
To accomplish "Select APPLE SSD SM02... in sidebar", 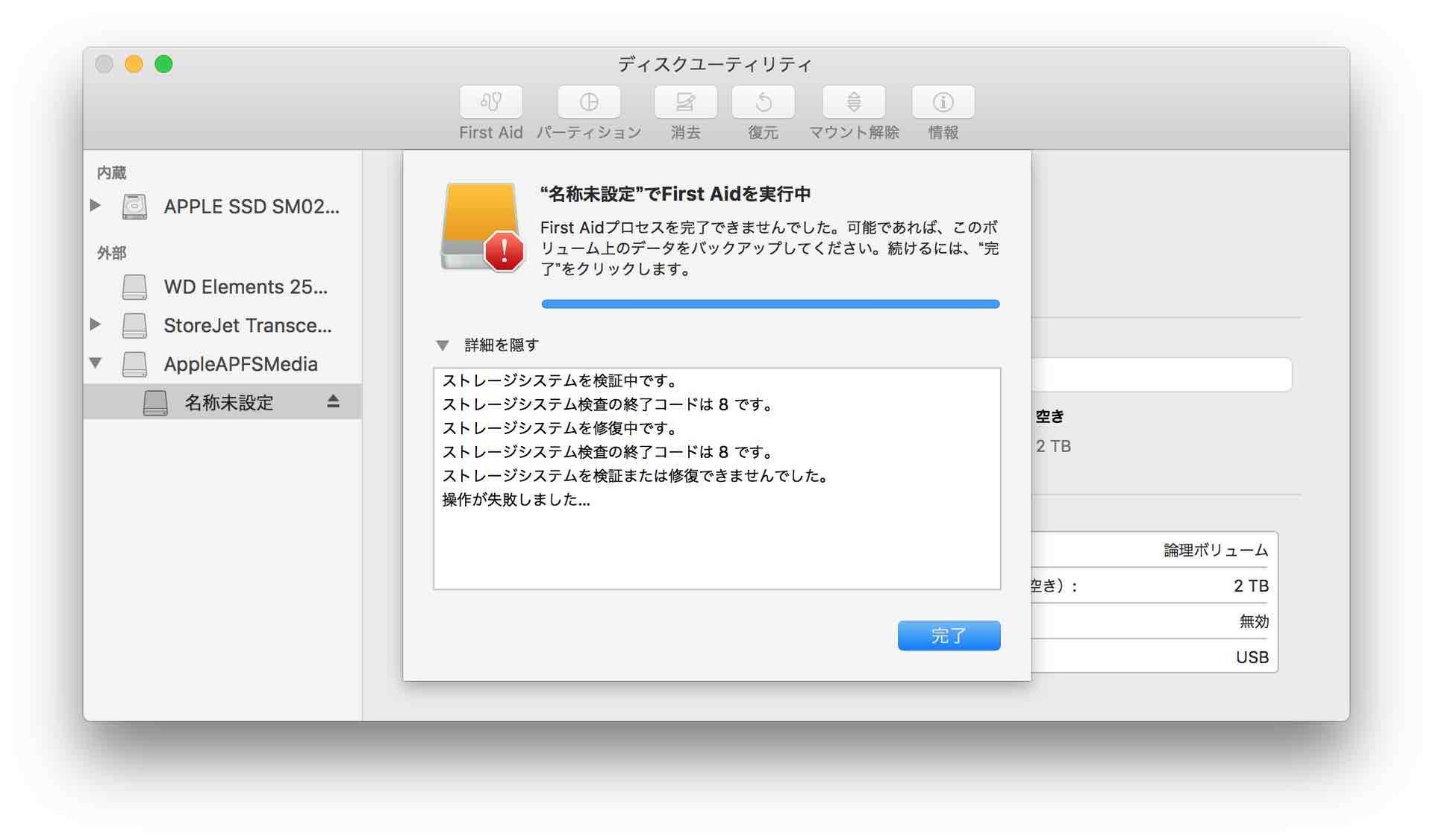I will pyautogui.click(x=222, y=207).
